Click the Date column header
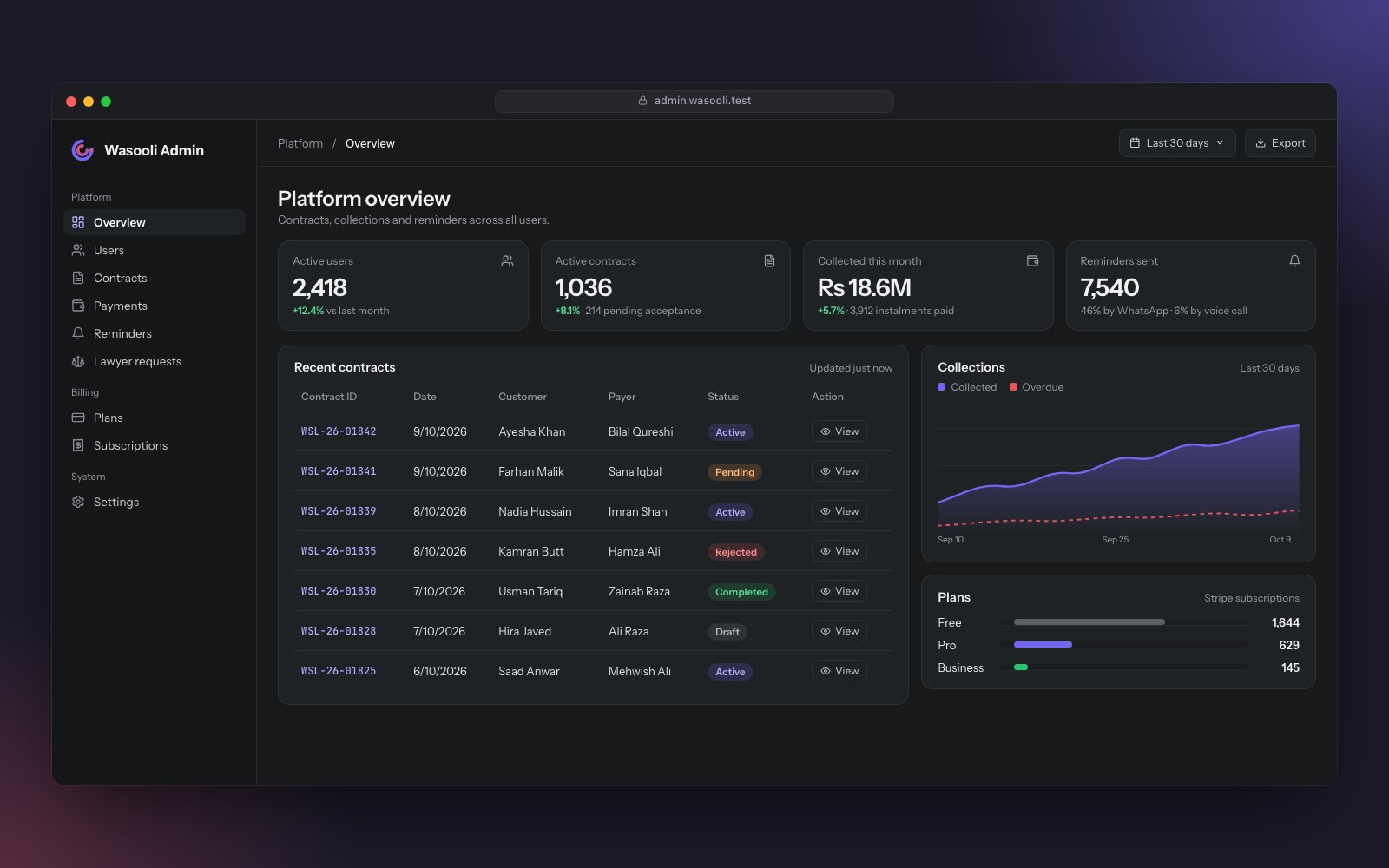 tap(425, 397)
